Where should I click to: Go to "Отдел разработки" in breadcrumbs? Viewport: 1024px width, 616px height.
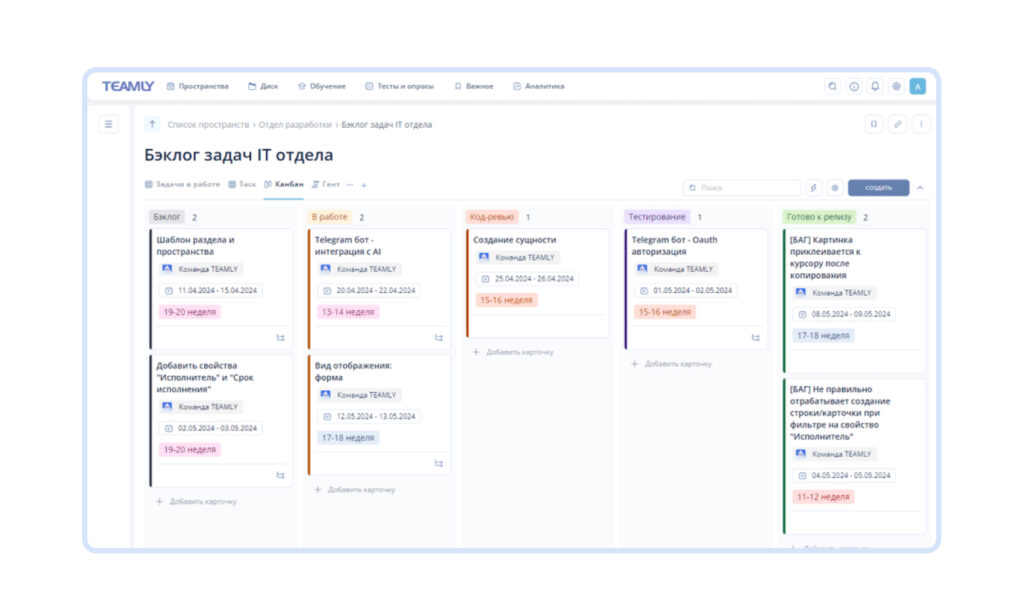[x=295, y=125]
